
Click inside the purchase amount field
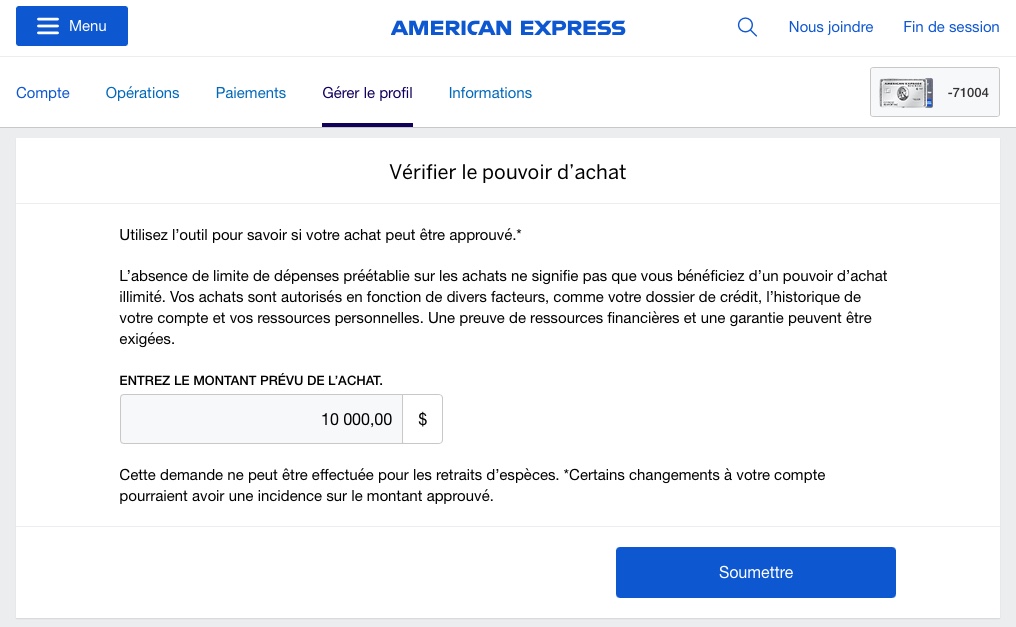pos(260,418)
